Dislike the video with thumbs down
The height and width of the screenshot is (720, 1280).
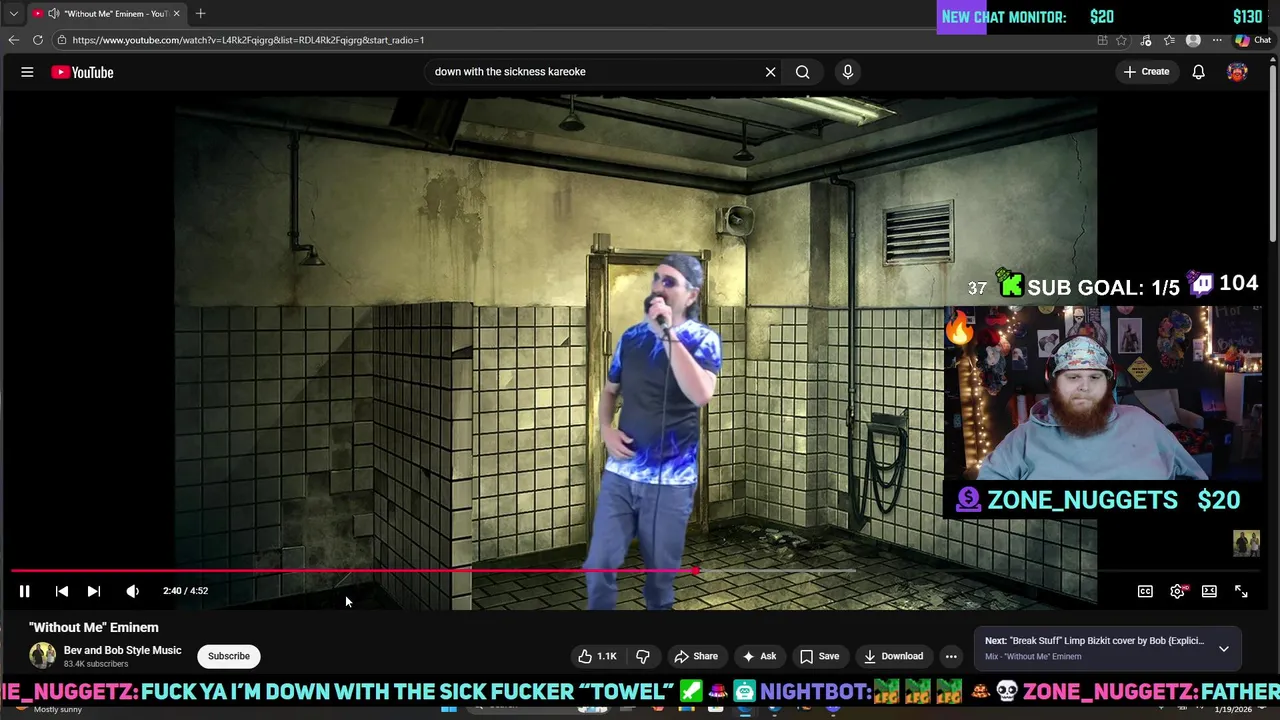pyautogui.click(x=643, y=656)
